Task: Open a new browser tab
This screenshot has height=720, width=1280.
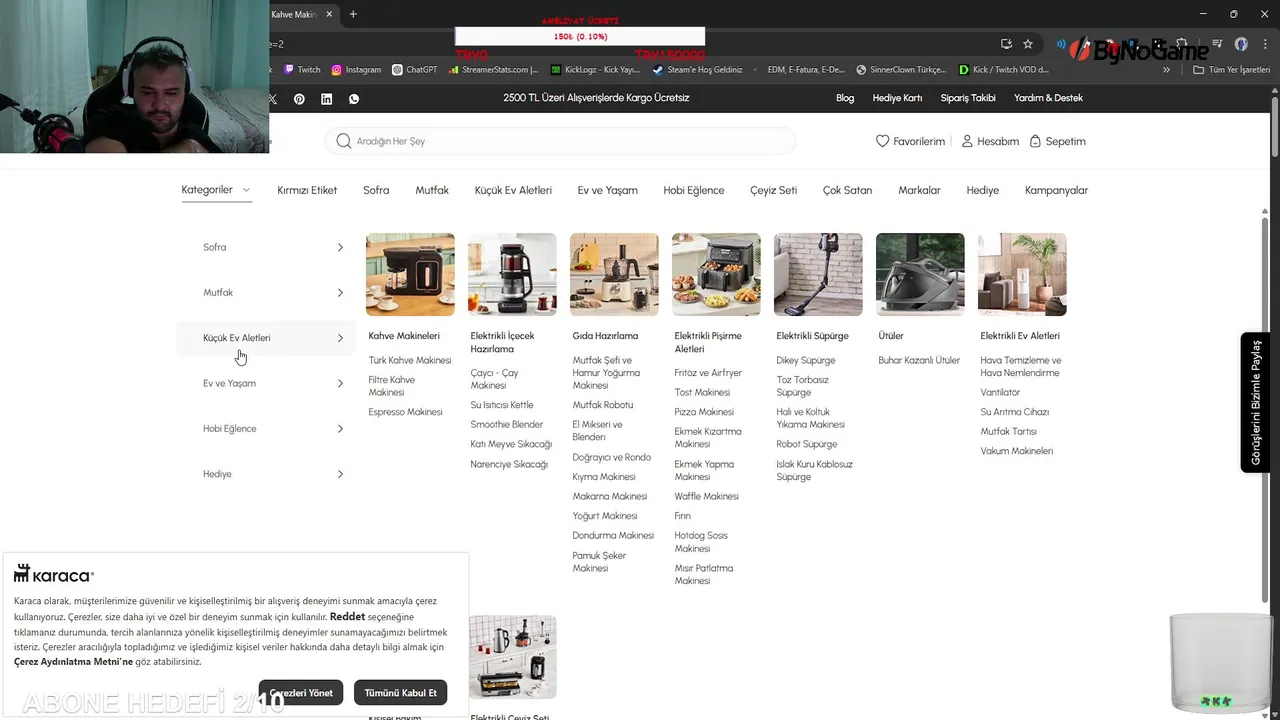Action: [x=353, y=14]
